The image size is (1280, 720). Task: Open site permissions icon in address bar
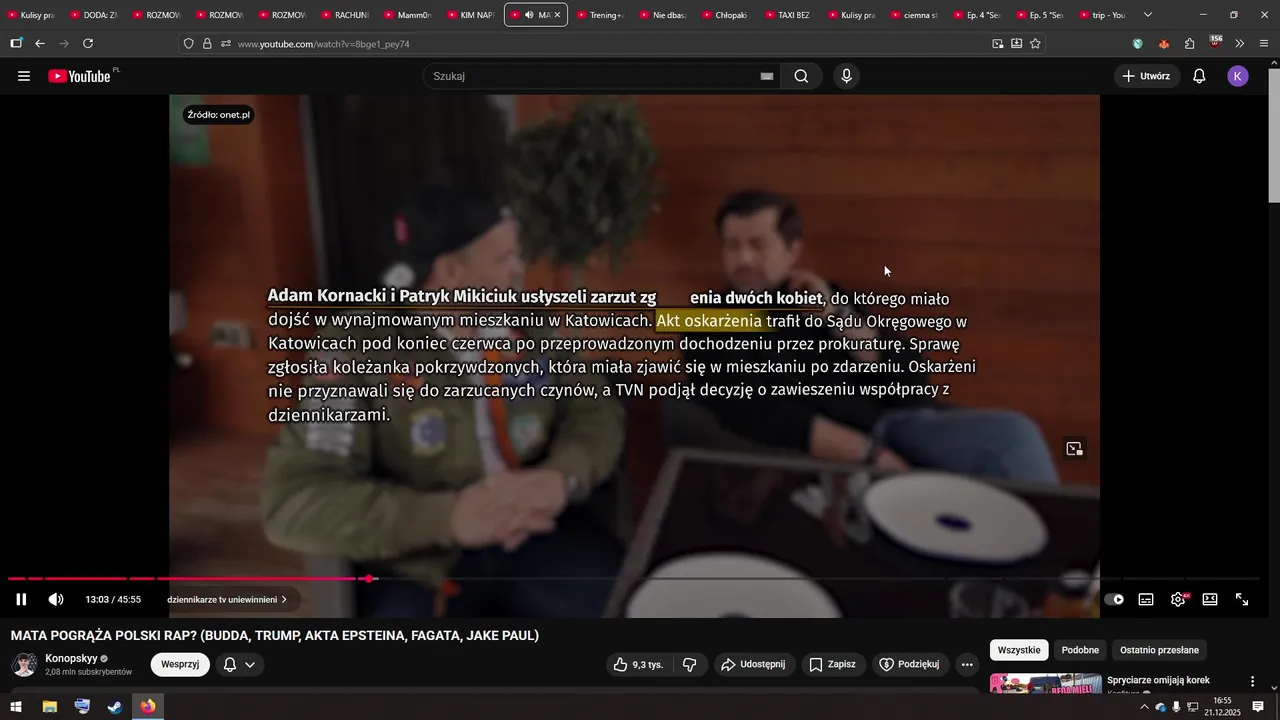(x=226, y=44)
